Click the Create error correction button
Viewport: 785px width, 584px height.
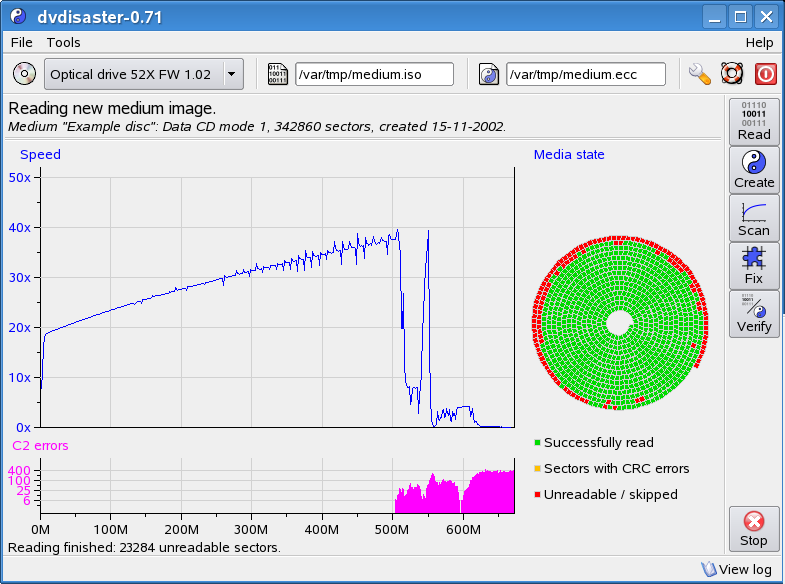click(x=754, y=170)
